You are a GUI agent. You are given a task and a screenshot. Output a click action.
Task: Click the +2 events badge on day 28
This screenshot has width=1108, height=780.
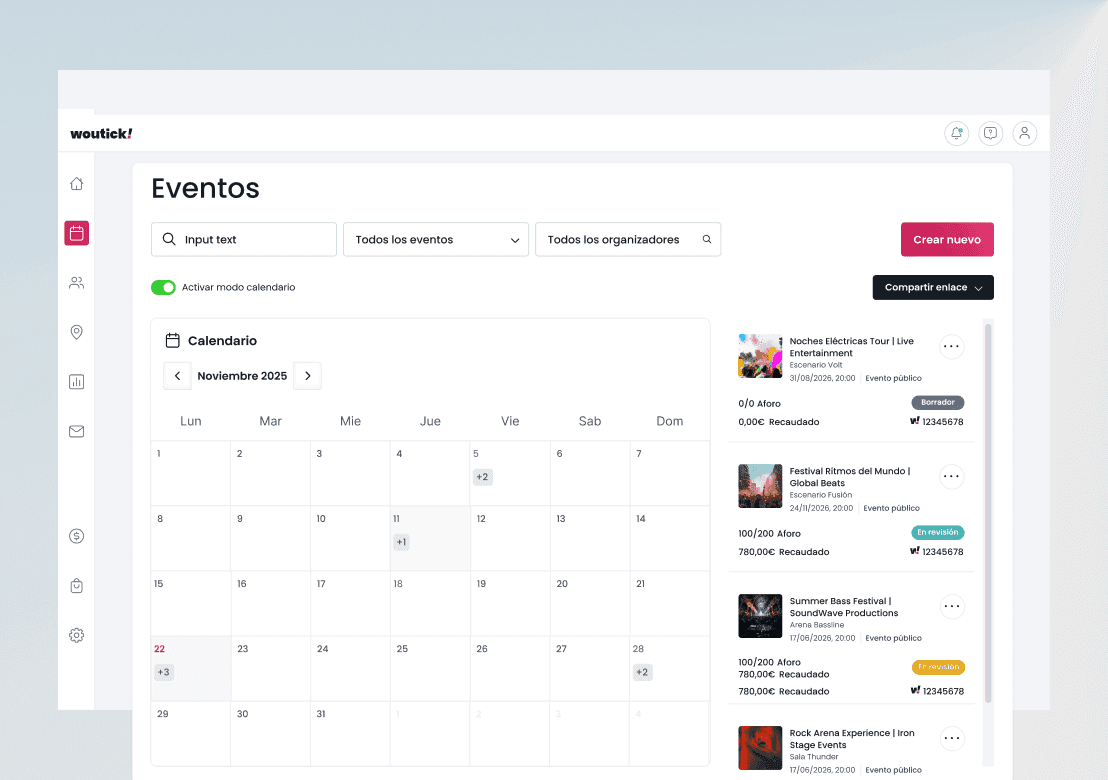[x=642, y=672]
